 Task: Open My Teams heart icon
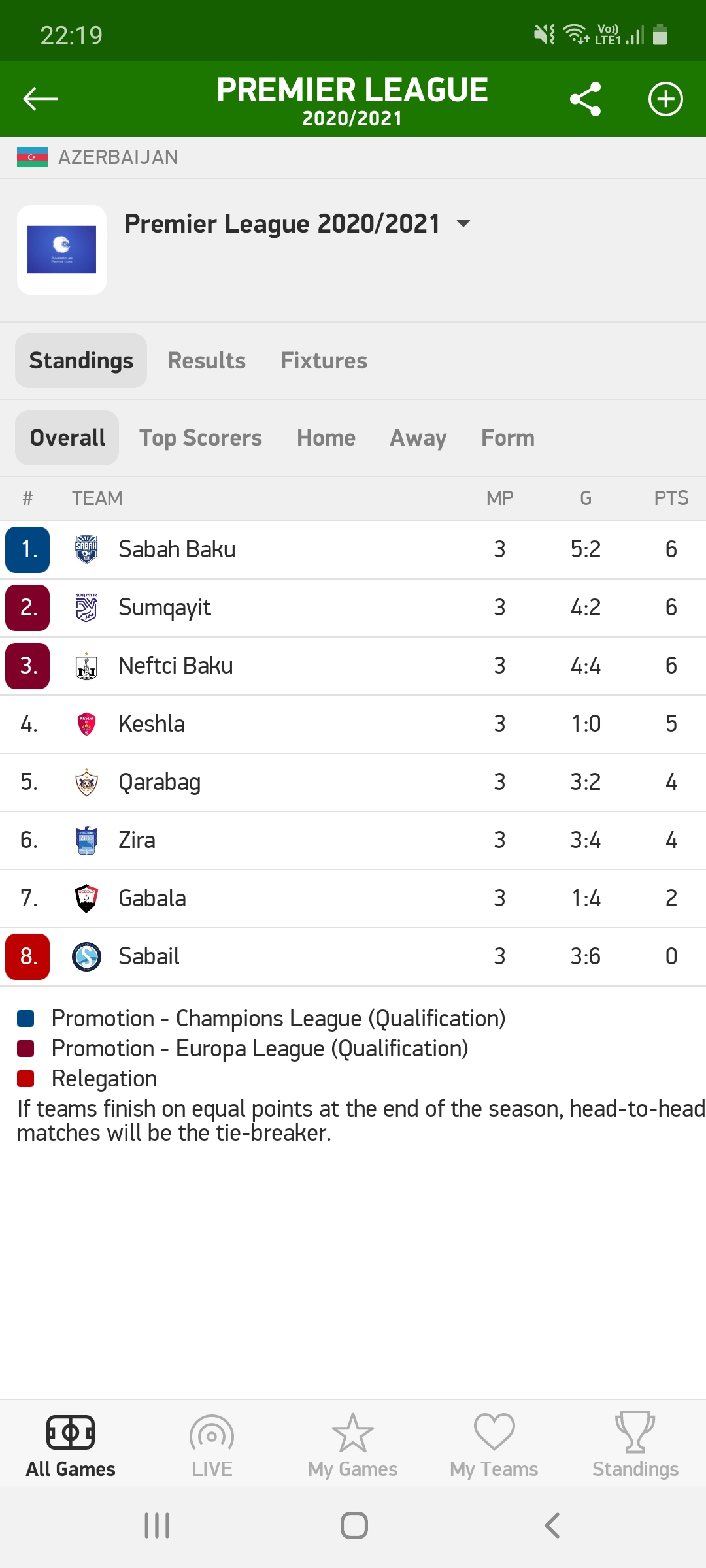tap(494, 1445)
